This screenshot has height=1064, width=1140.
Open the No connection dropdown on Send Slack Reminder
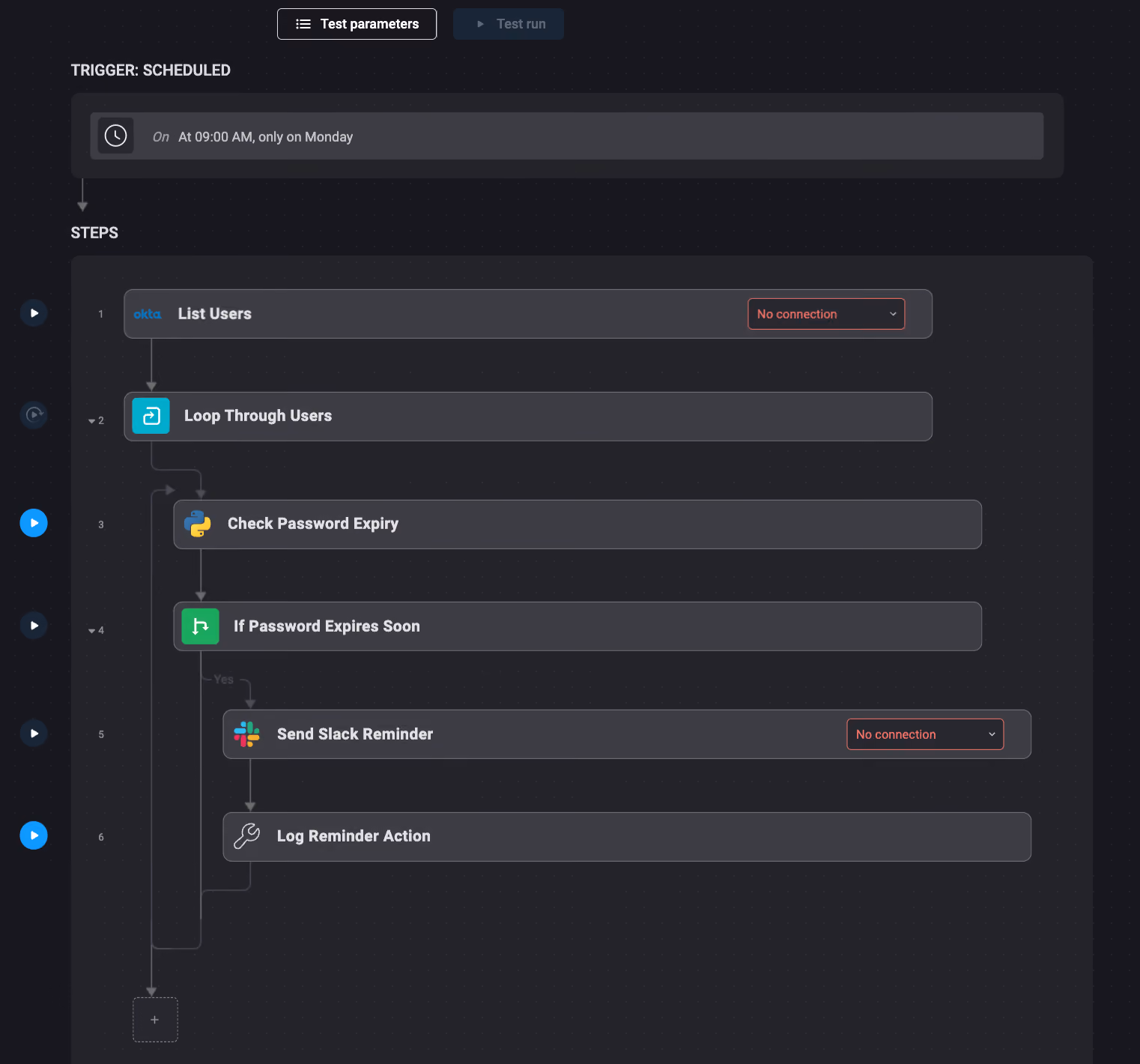(925, 734)
